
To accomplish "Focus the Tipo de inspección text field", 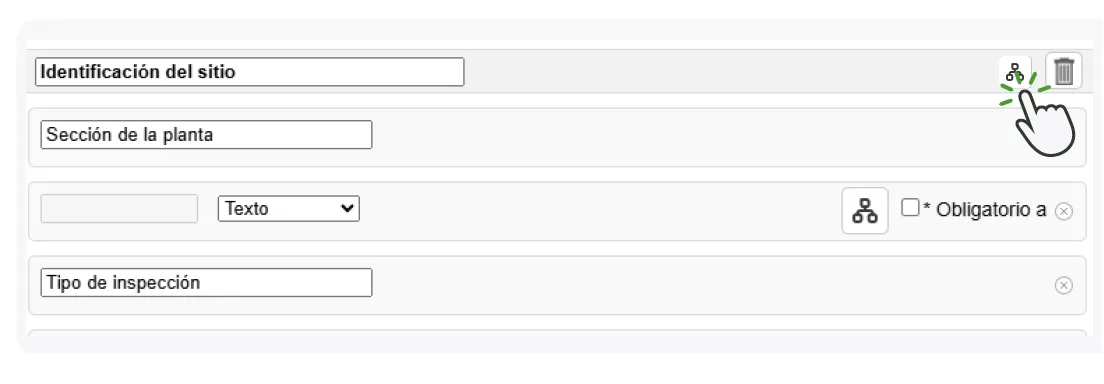I will click(x=206, y=283).
